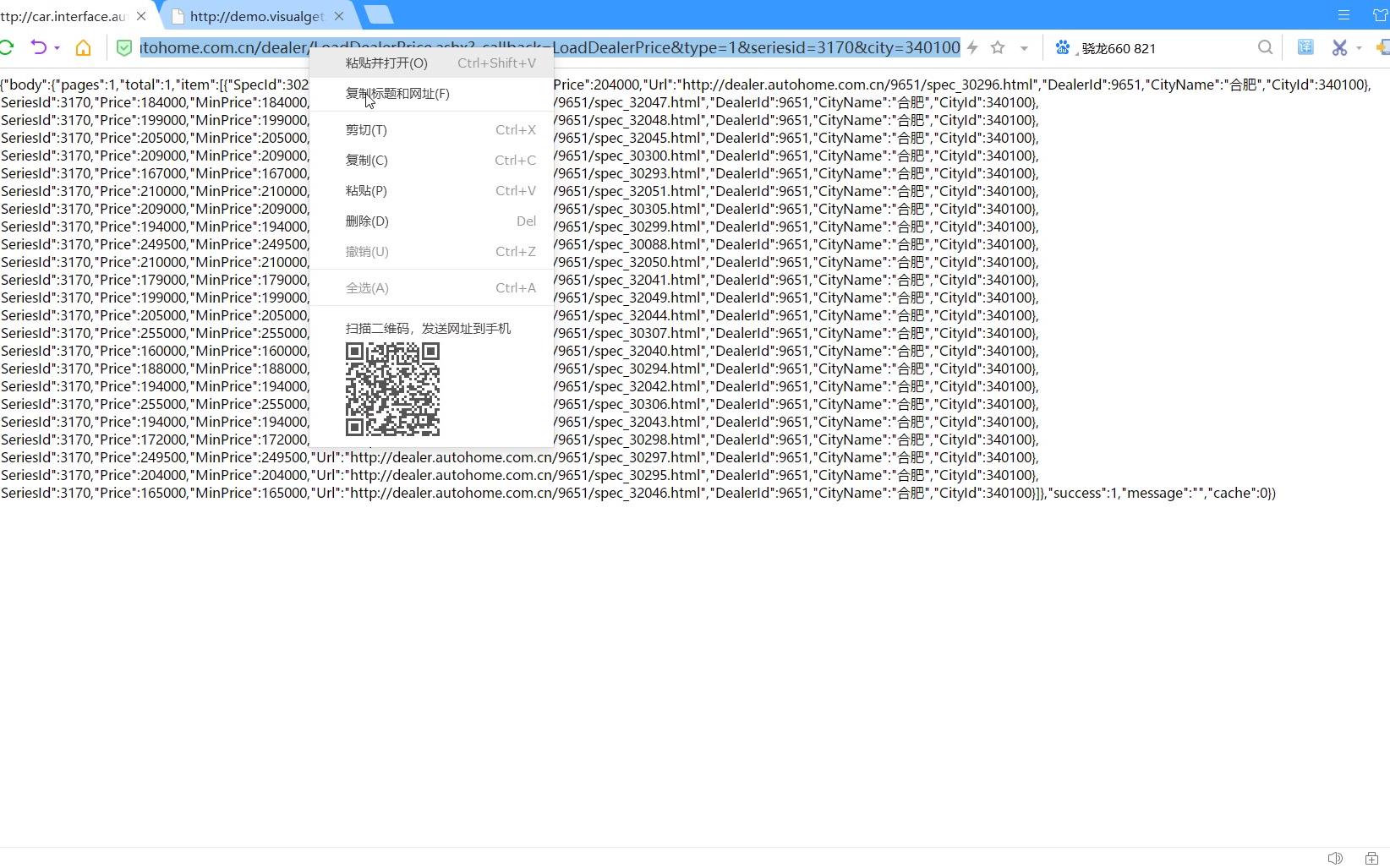Click the "Price":165000 text in last row
This screenshot has width=1390, height=868.
click(143, 494)
